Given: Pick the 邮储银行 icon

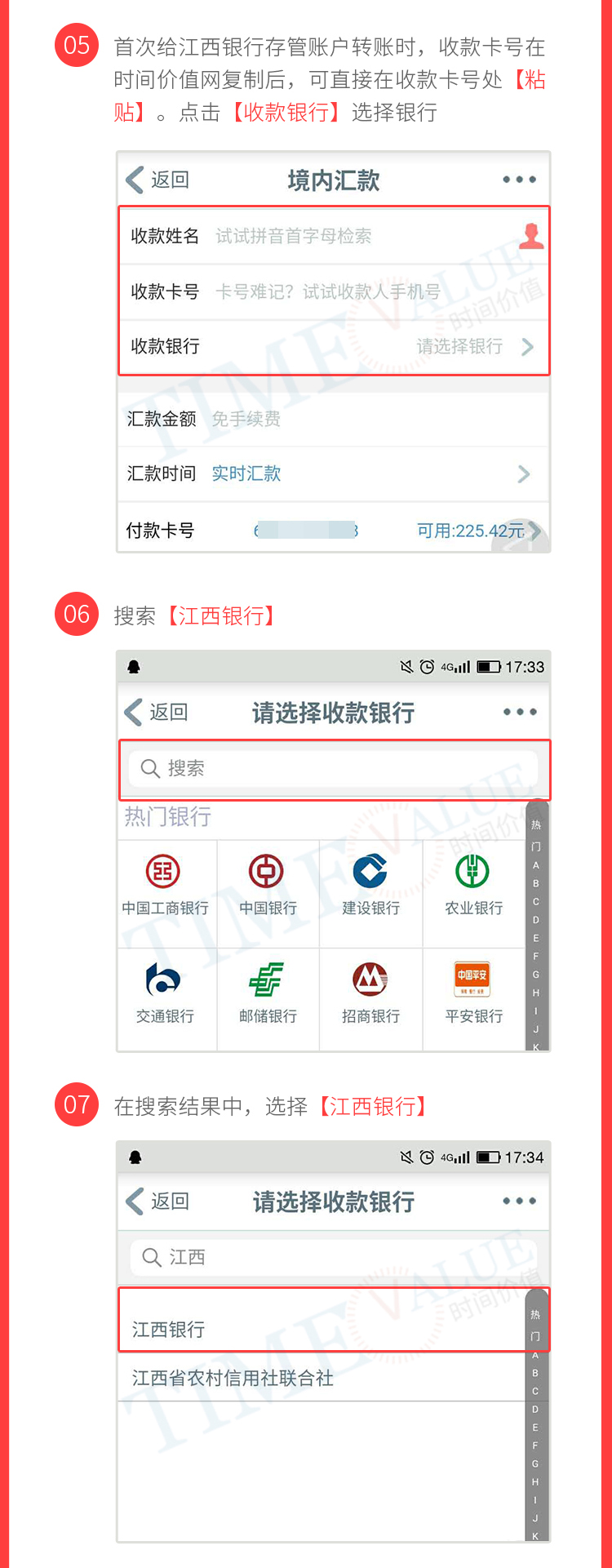Looking at the screenshot, I should tap(266, 979).
